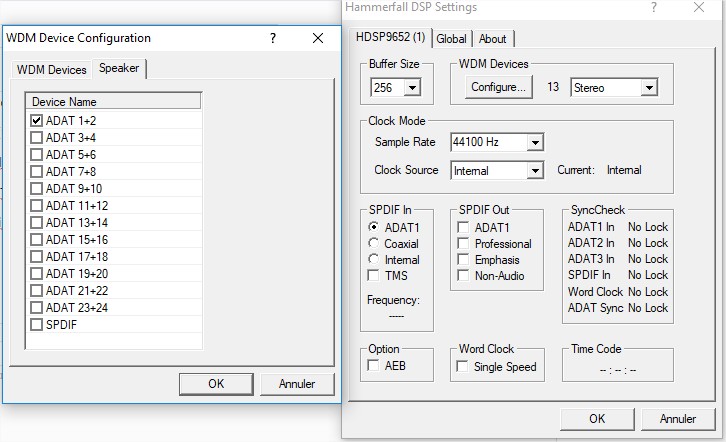Expand the Sample Rate 44100 Hz dropdown
726x442 pixels.
pos(535,142)
